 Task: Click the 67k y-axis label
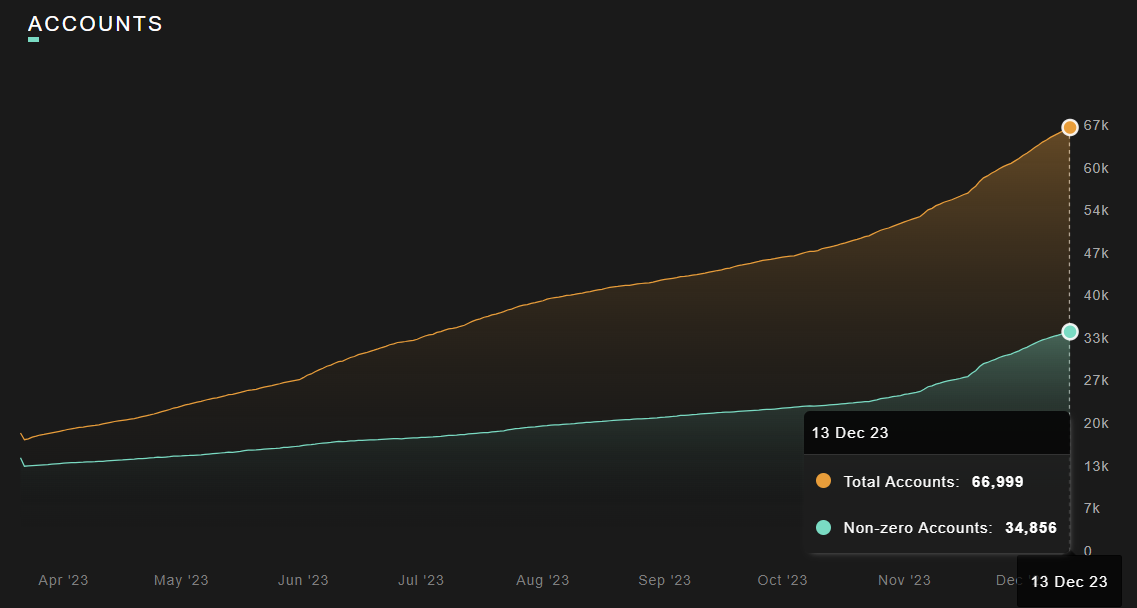point(1096,126)
